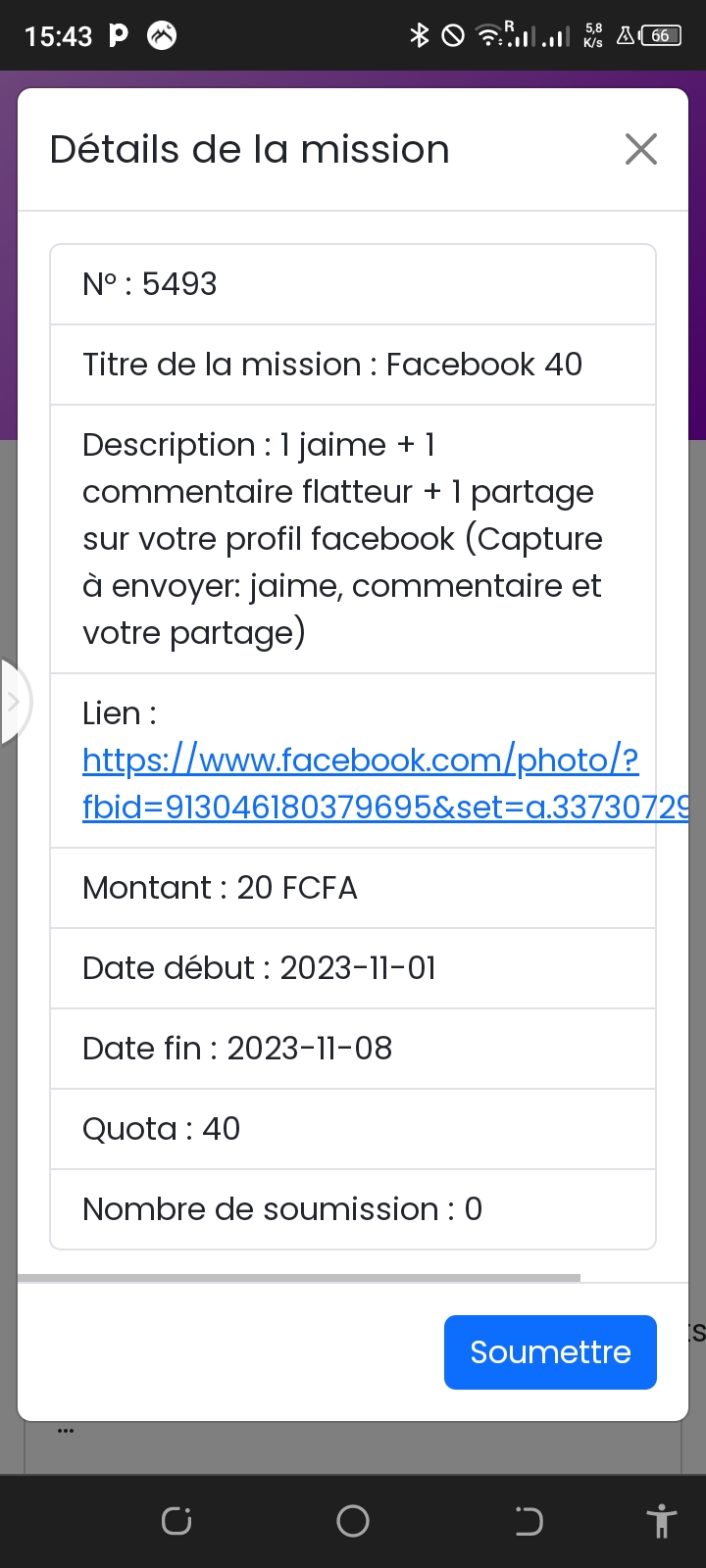Tap the Nombre de soumission row
The height and width of the screenshot is (1568, 706).
pos(353,1209)
